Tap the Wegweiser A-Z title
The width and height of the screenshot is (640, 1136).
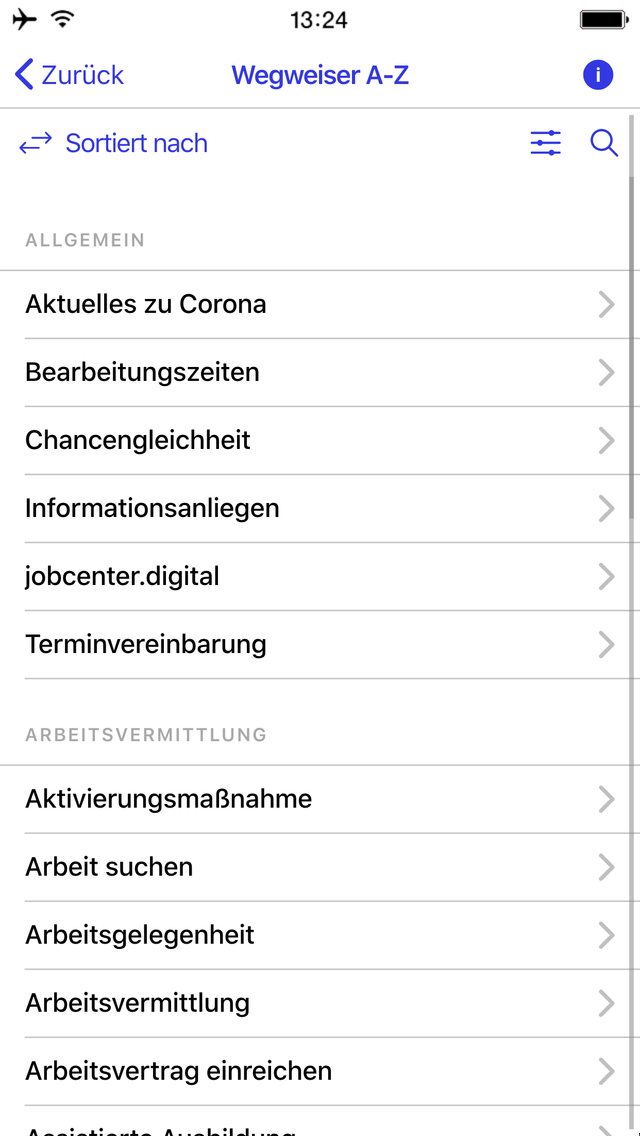[320, 74]
